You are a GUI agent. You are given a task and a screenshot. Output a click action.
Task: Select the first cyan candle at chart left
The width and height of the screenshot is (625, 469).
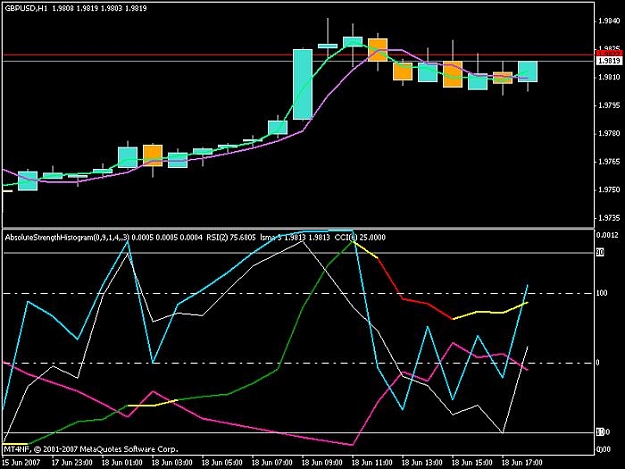click(28, 181)
